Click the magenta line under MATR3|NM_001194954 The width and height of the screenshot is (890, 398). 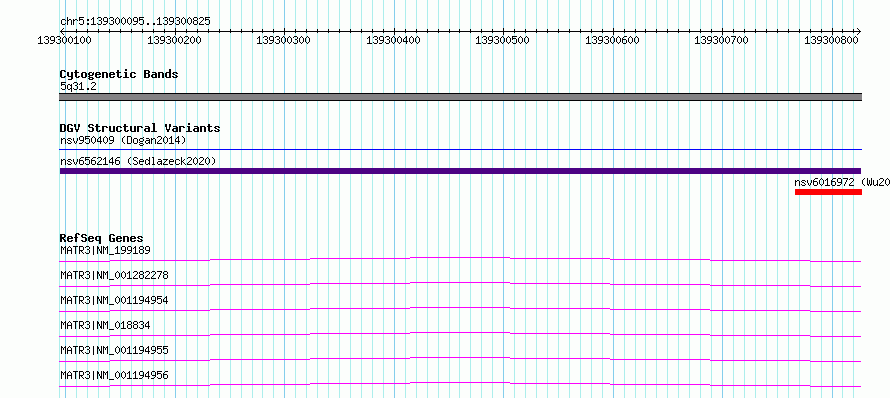pos(460,308)
